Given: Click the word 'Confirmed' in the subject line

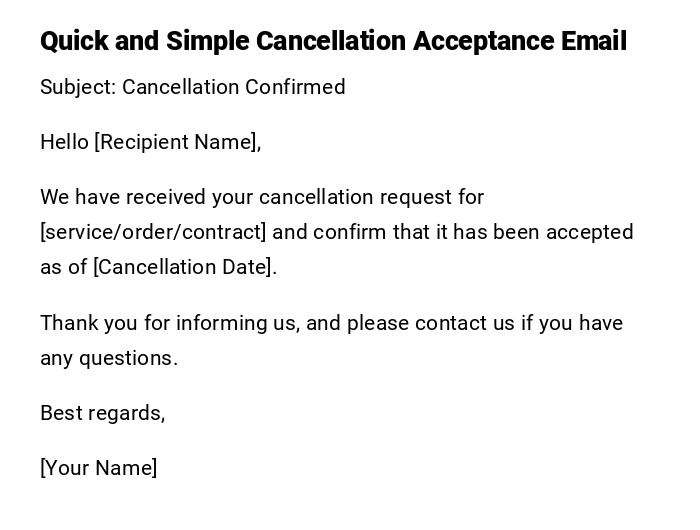Looking at the screenshot, I should 295,87.
